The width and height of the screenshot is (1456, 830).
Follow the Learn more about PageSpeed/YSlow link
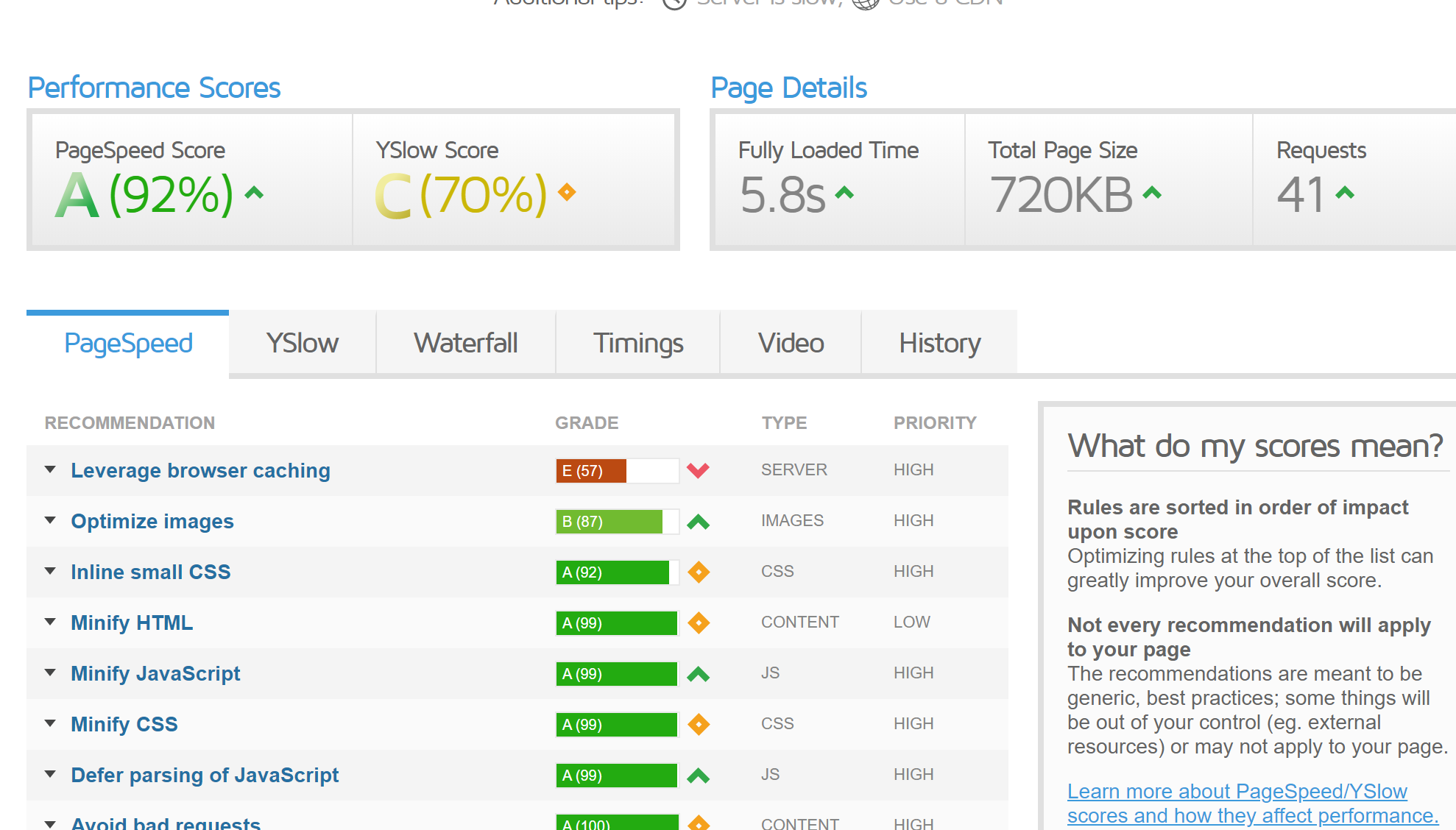(1253, 804)
